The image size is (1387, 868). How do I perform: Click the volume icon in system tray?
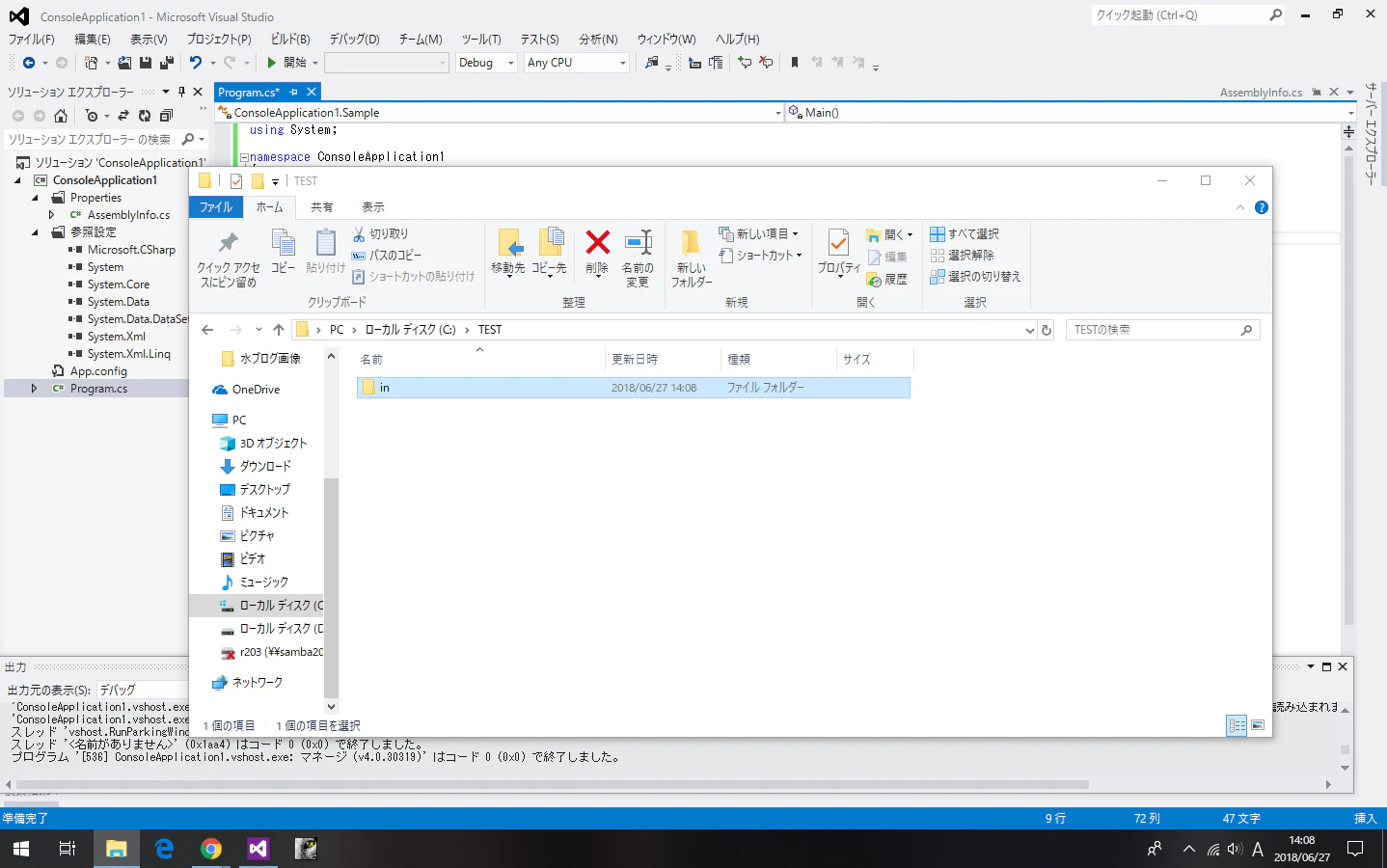1236,849
